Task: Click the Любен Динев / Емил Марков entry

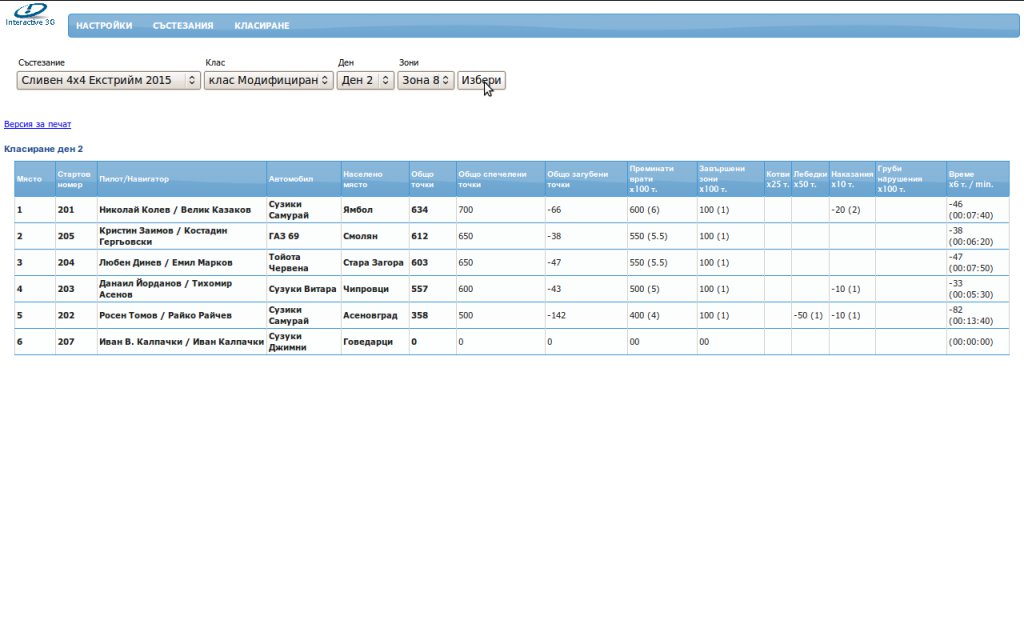Action: (165, 263)
